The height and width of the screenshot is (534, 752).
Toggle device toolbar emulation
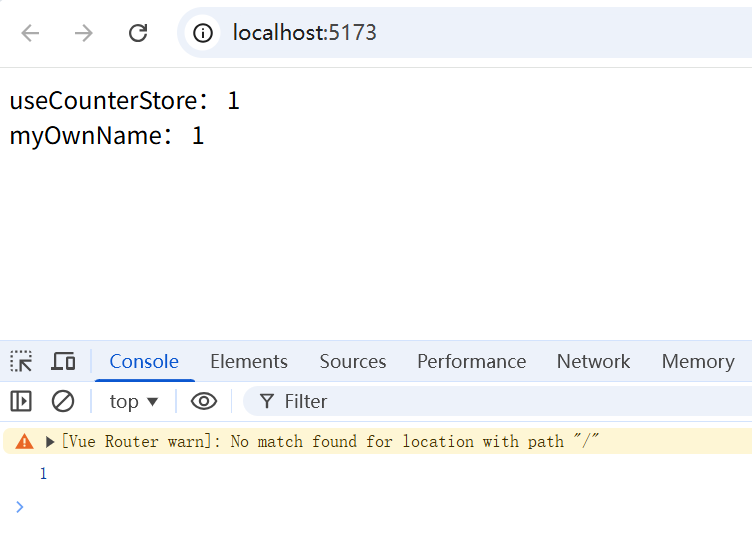pos(63,361)
